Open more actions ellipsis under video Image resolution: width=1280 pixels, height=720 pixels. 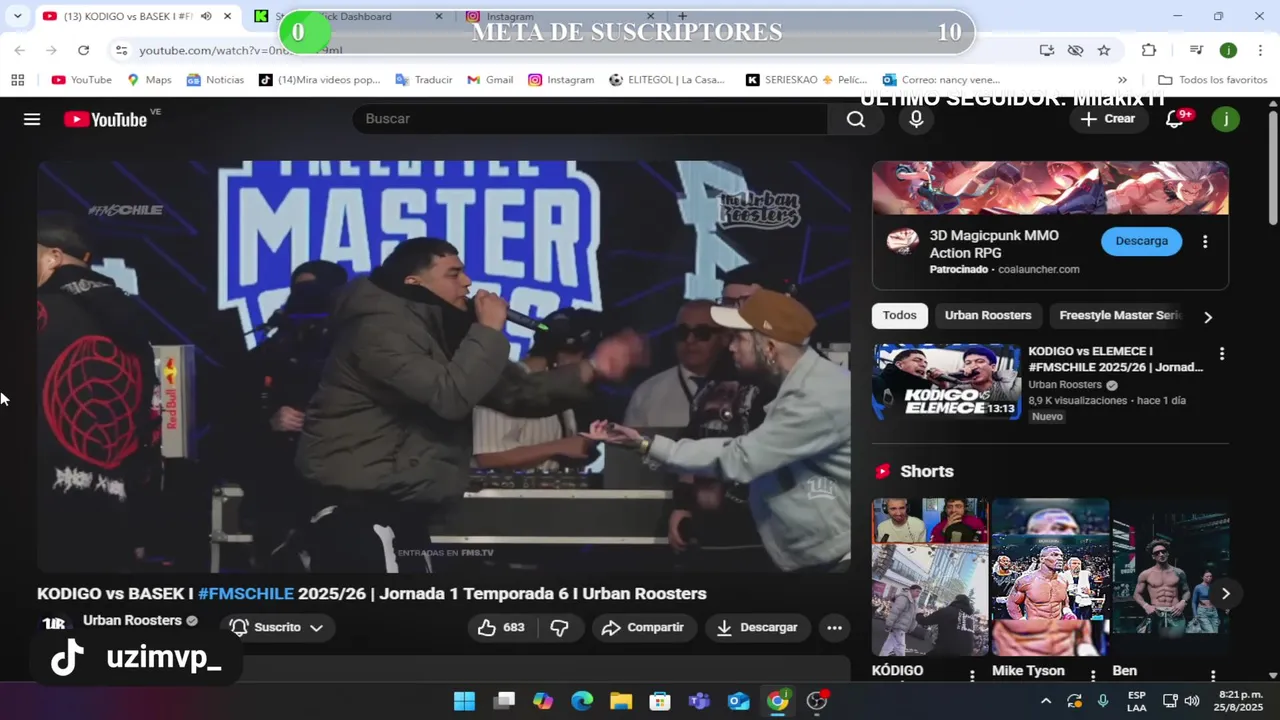click(834, 627)
